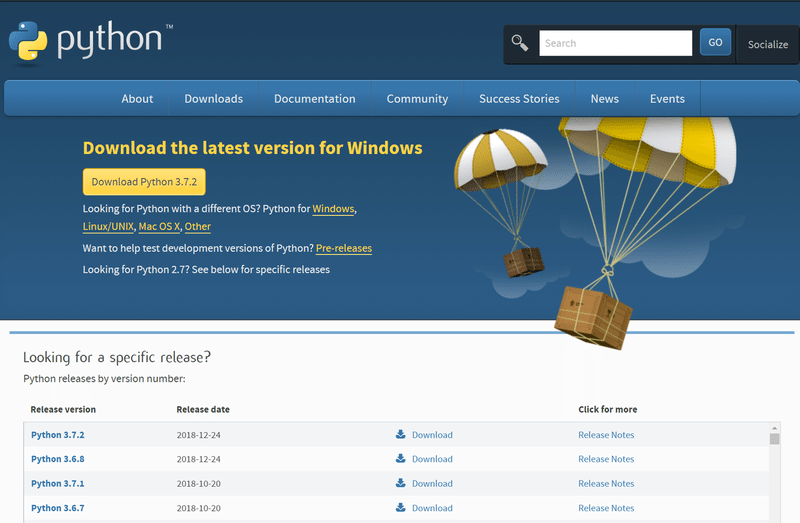Open the Events menu
The height and width of the screenshot is (523, 800).
[667, 98]
